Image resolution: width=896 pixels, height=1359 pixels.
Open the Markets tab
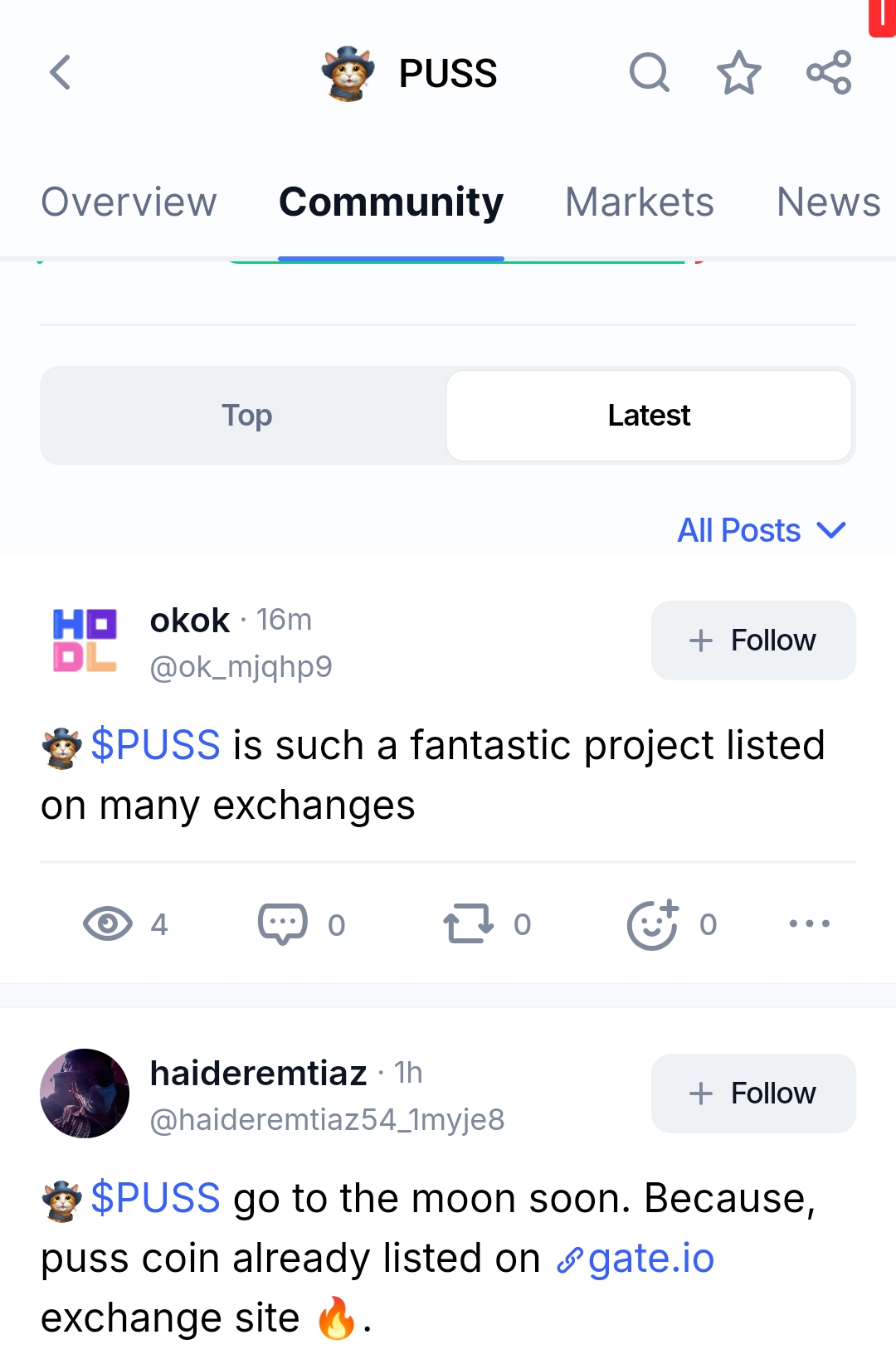[x=639, y=202]
